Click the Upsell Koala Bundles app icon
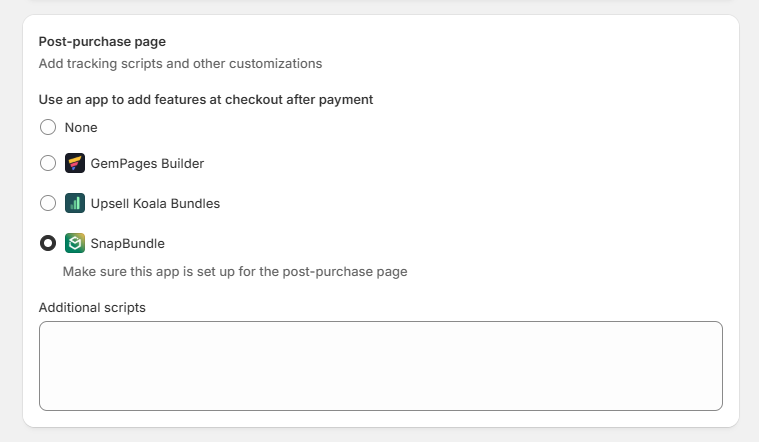759x442 pixels. 75,203
